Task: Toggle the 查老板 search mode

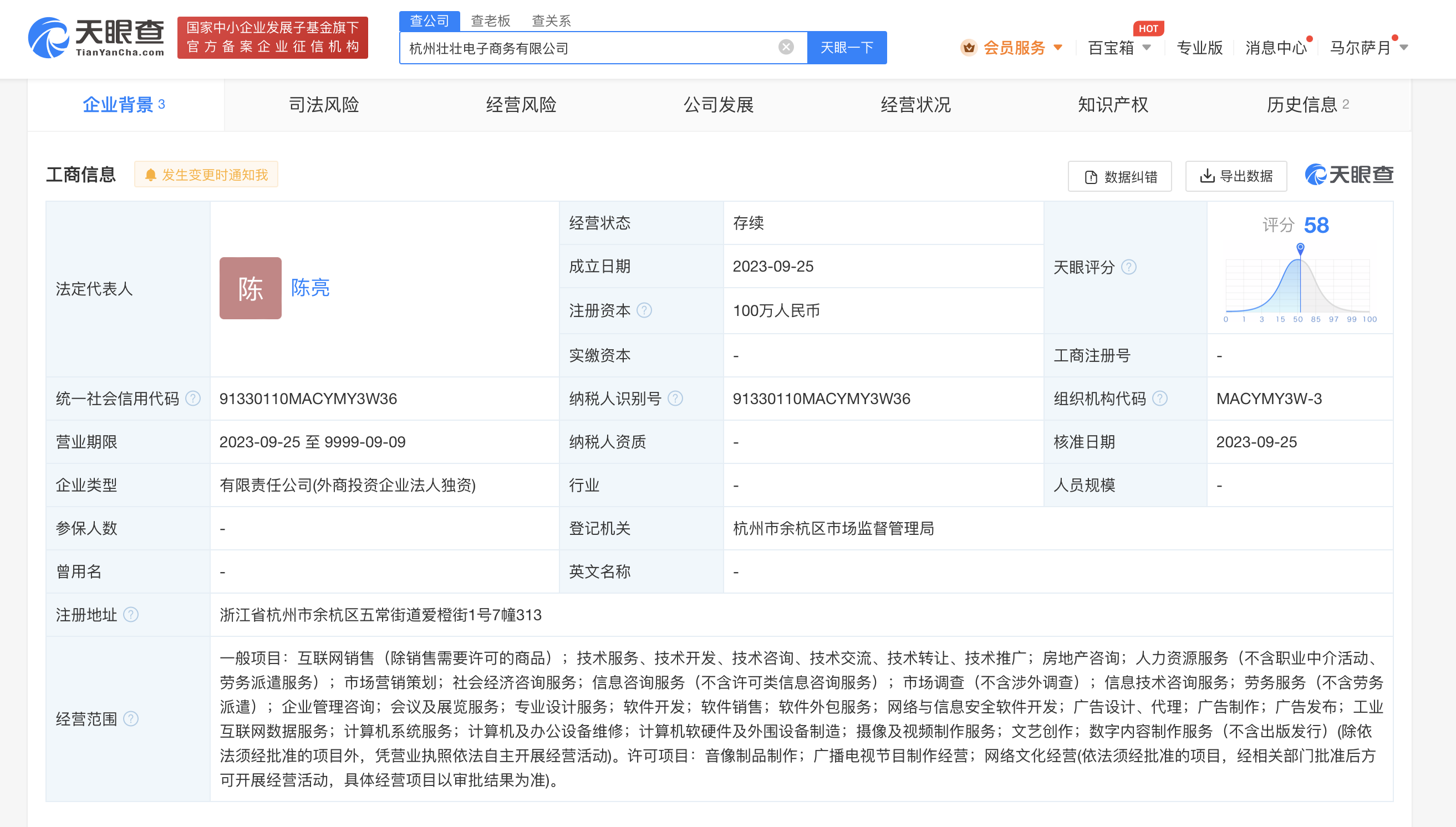Action: click(x=489, y=21)
